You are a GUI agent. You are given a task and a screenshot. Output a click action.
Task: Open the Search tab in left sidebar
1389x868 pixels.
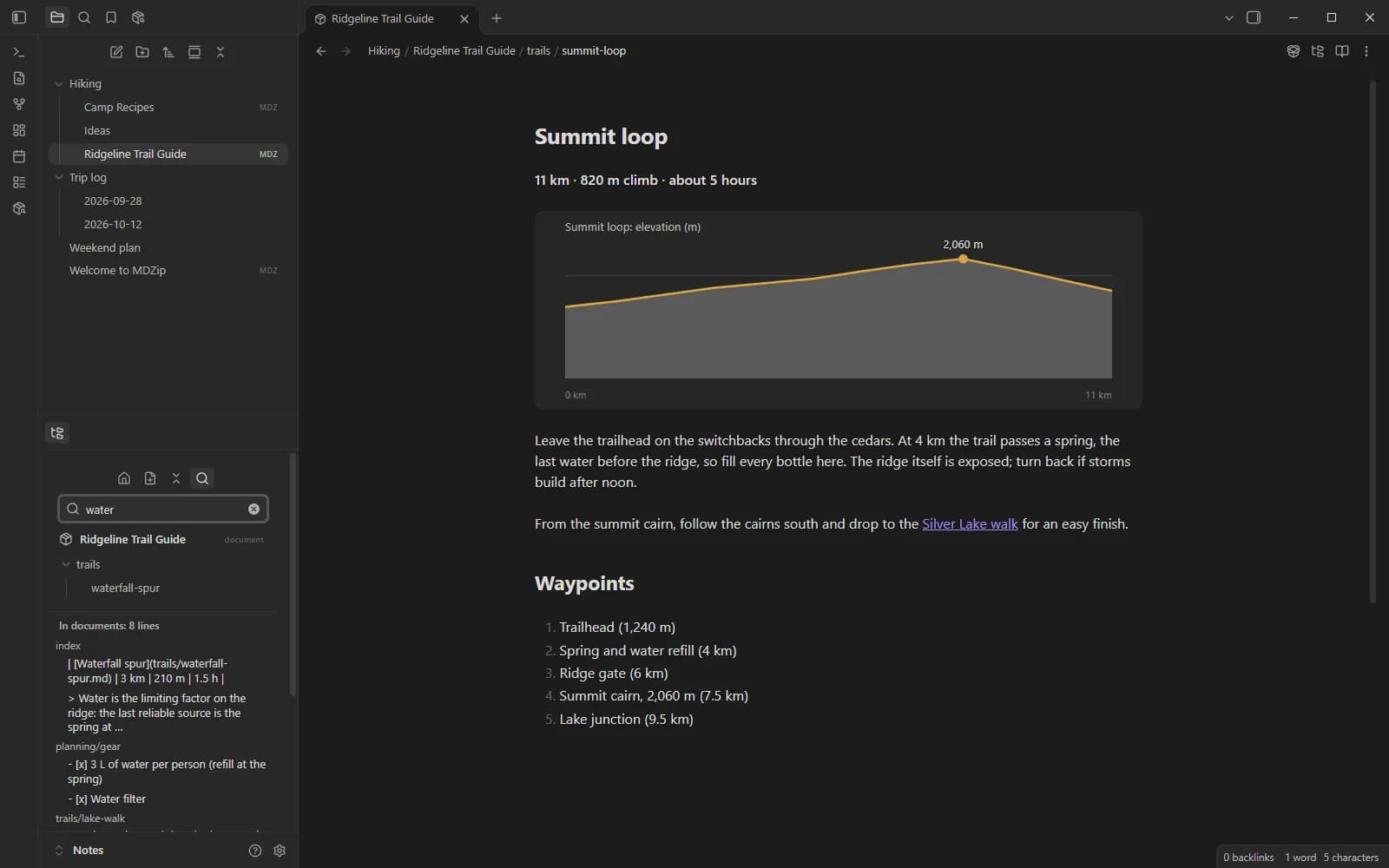[x=84, y=17]
